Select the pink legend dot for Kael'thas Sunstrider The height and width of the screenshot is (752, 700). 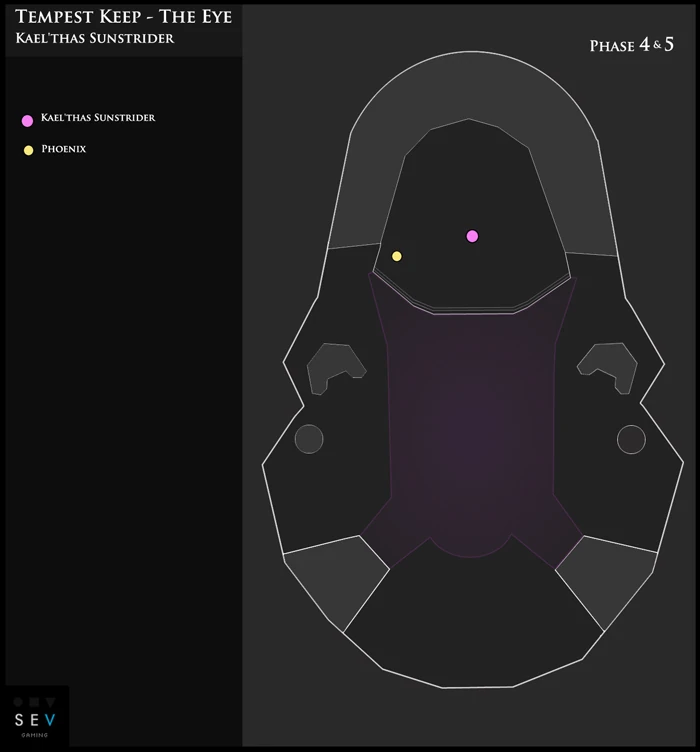[27, 120]
